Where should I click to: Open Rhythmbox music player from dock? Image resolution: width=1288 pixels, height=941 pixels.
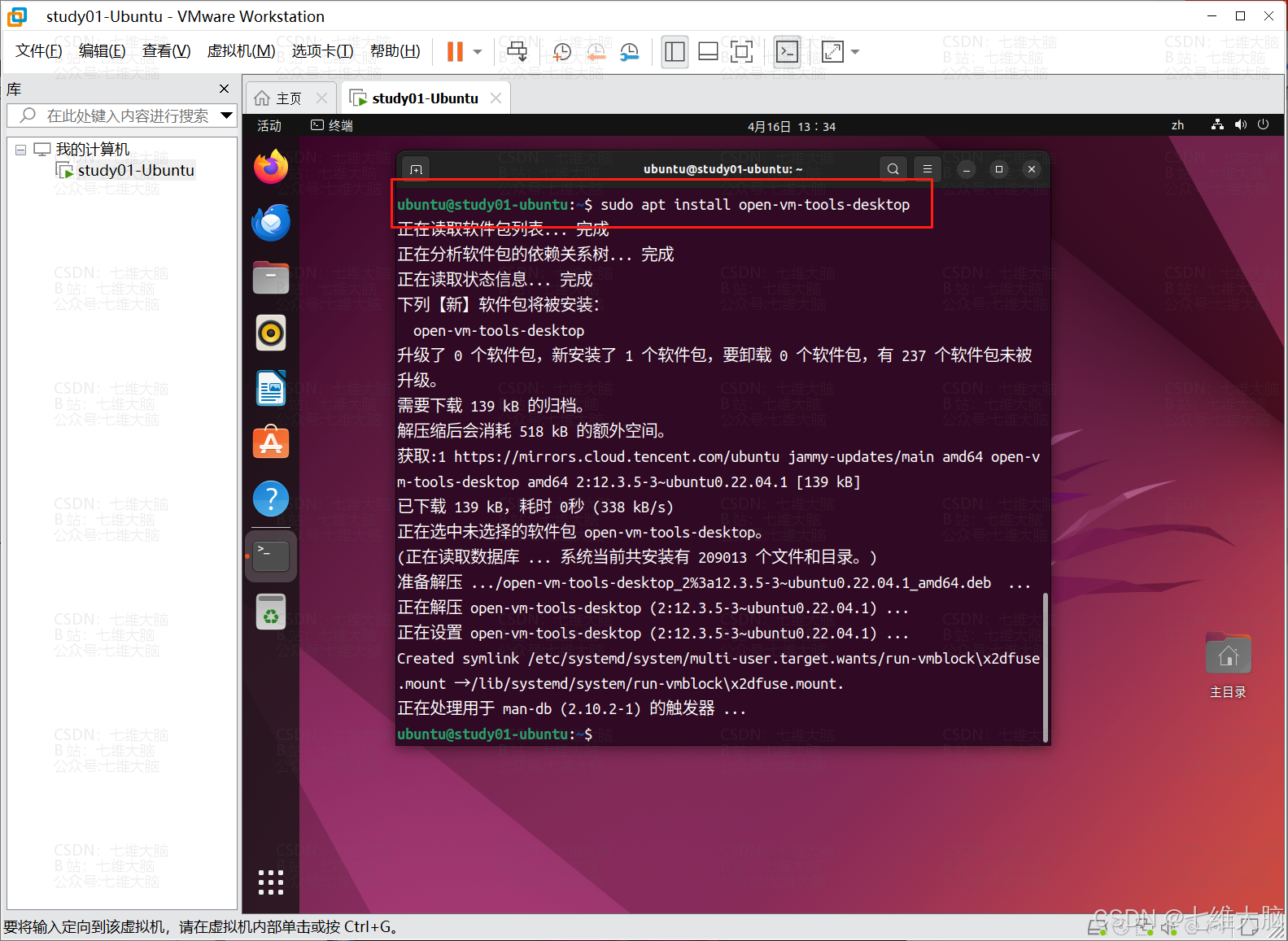pyautogui.click(x=271, y=333)
